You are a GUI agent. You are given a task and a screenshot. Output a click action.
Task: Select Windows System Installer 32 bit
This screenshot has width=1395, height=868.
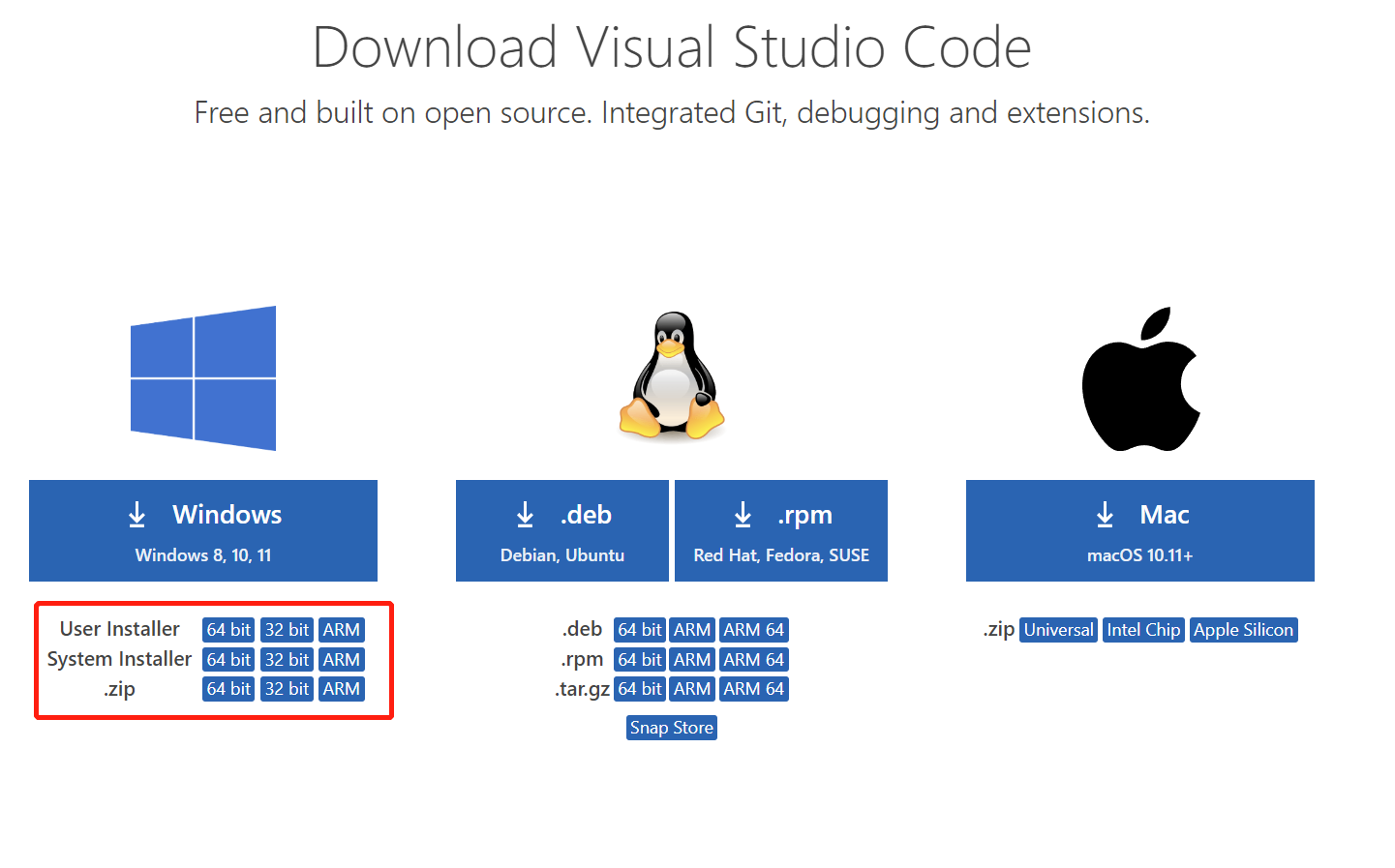click(x=287, y=660)
